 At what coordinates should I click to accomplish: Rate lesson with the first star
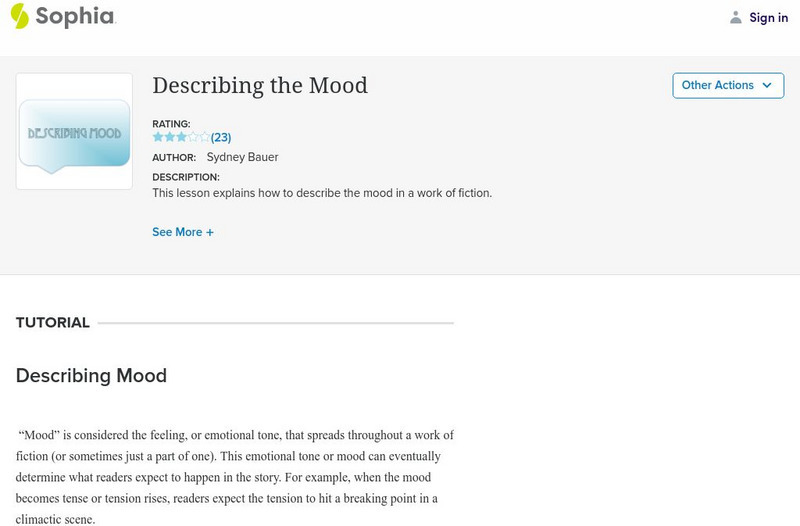(x=158, y=137)
